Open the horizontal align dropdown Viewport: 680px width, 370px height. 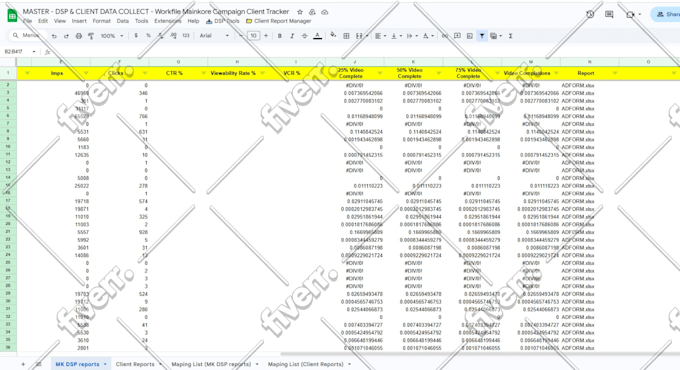coord(380,36)
